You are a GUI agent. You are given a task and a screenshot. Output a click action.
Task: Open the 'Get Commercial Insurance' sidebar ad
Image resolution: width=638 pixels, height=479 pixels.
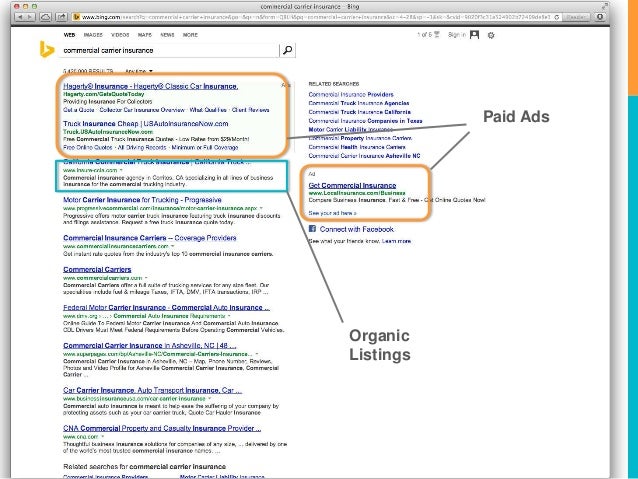click(x=352, y=185)
